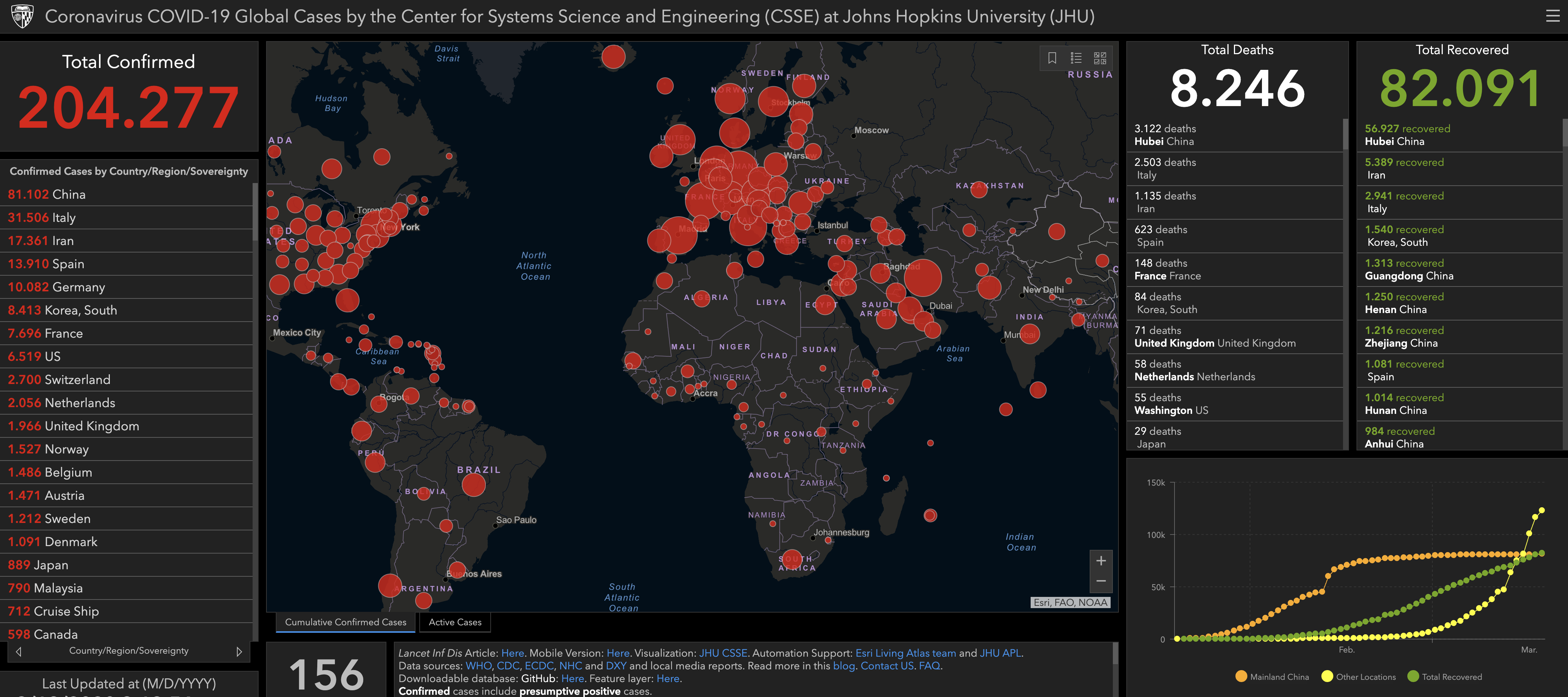Screen dimensions: 1568x697
Task: Open the Mobile Version Here link
Action: click(618, 653)
